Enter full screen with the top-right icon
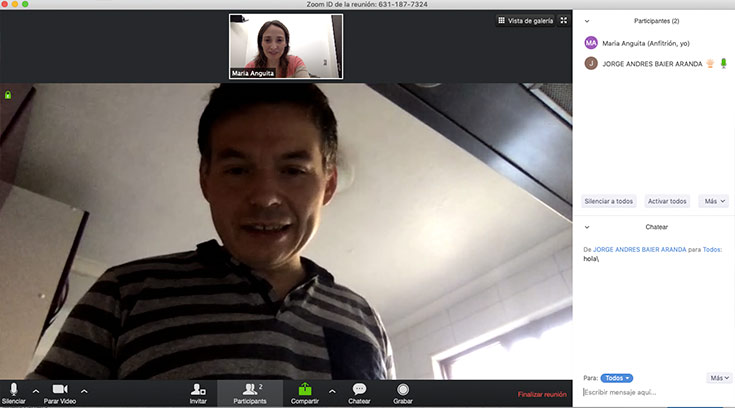This screenshot has width=735, height=408. pos(563,20)
